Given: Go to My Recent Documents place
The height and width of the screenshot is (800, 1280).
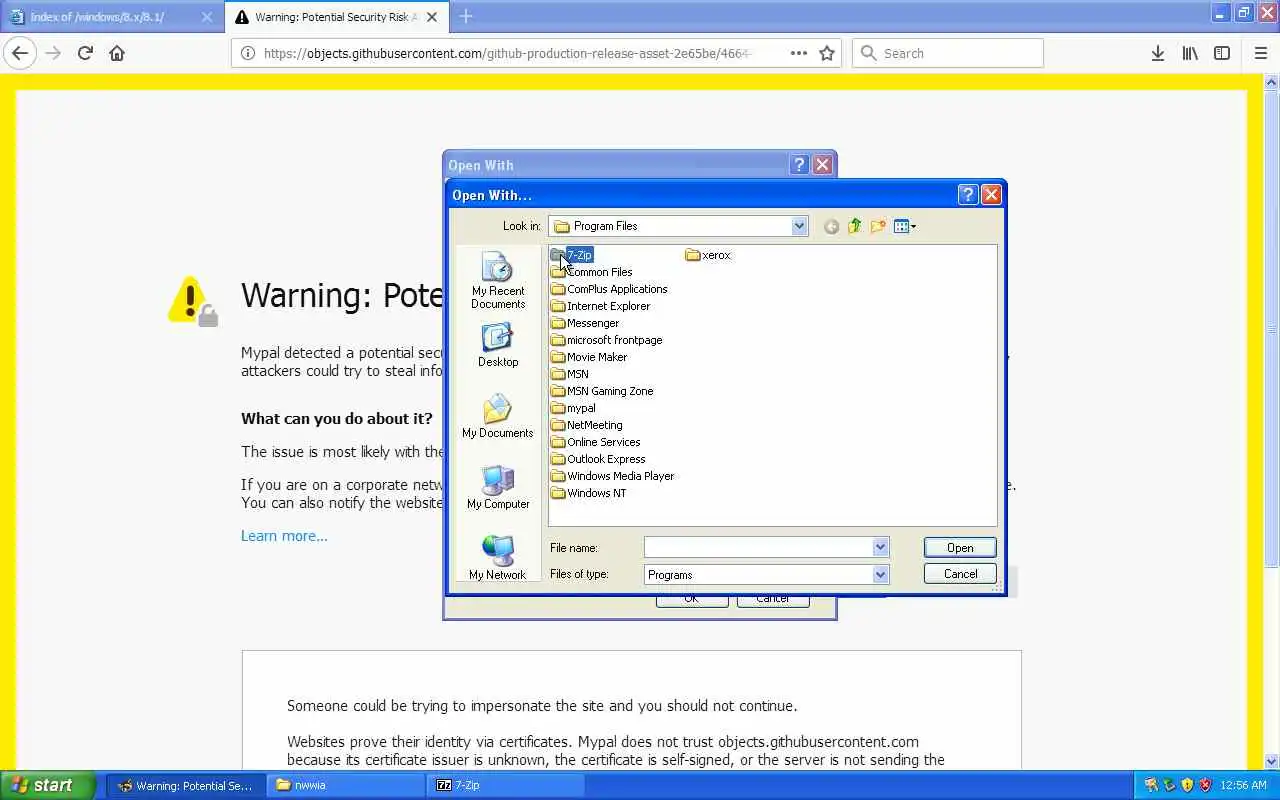Looking at the screenshot, I should [x=498, y=281].
